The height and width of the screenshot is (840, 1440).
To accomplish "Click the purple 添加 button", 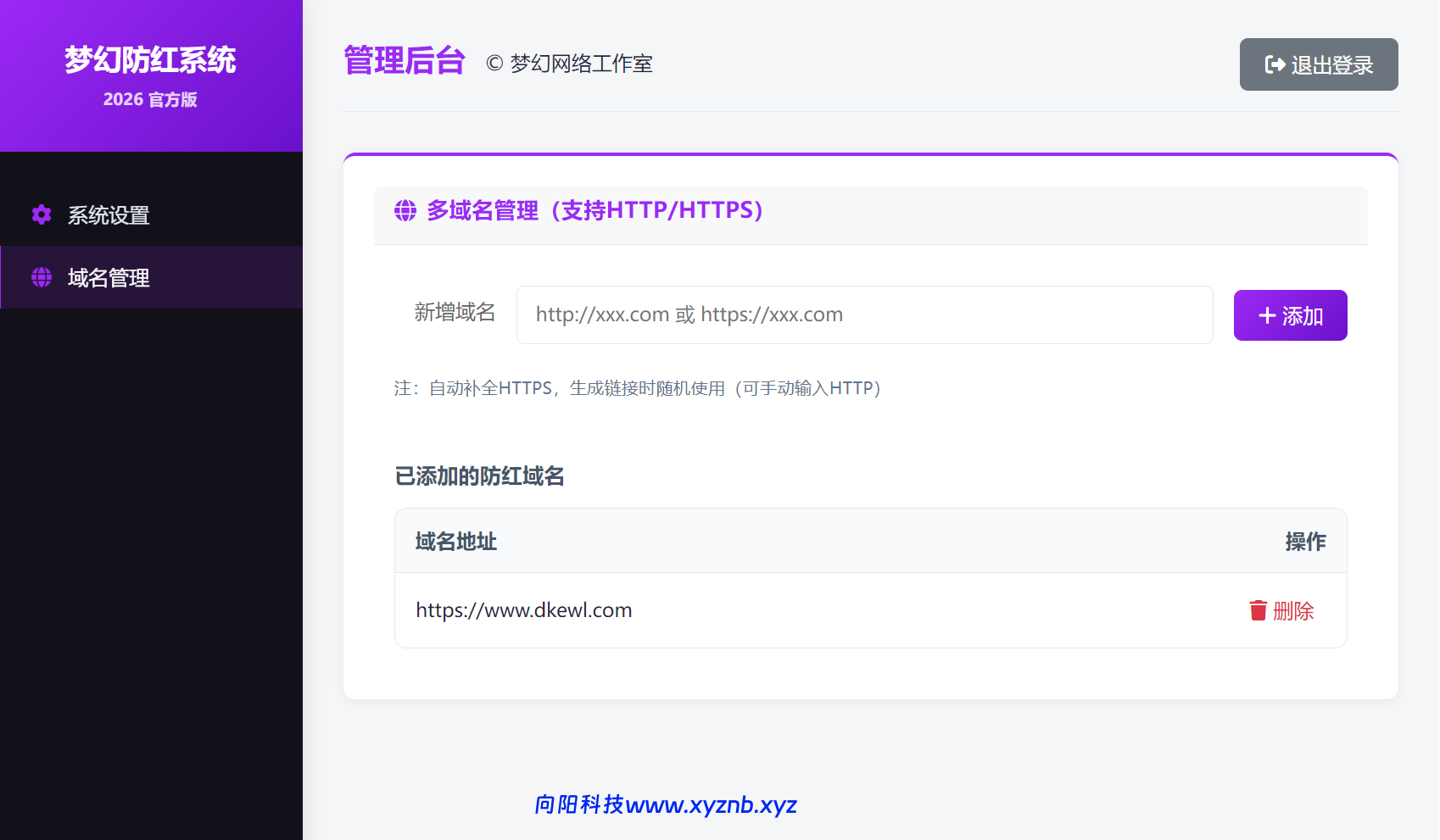I will point(1290,314).
